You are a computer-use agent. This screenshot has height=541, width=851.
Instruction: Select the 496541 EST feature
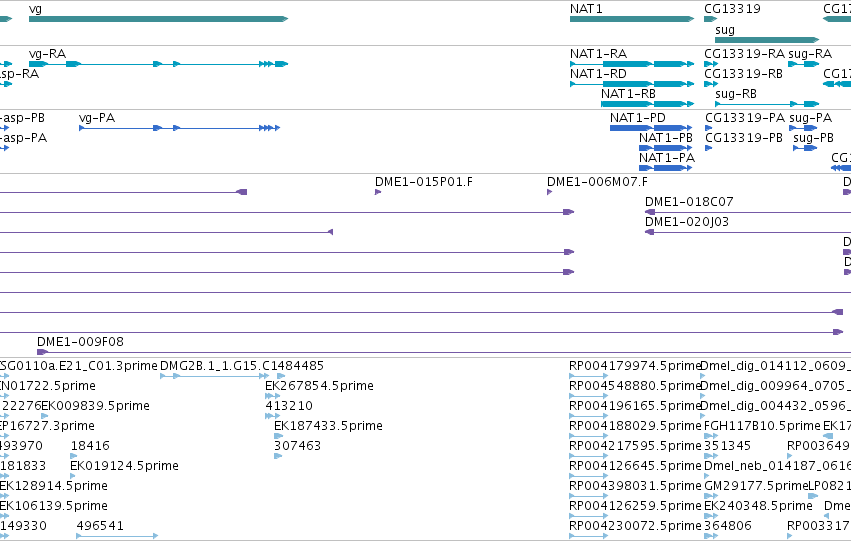(117, 536)
